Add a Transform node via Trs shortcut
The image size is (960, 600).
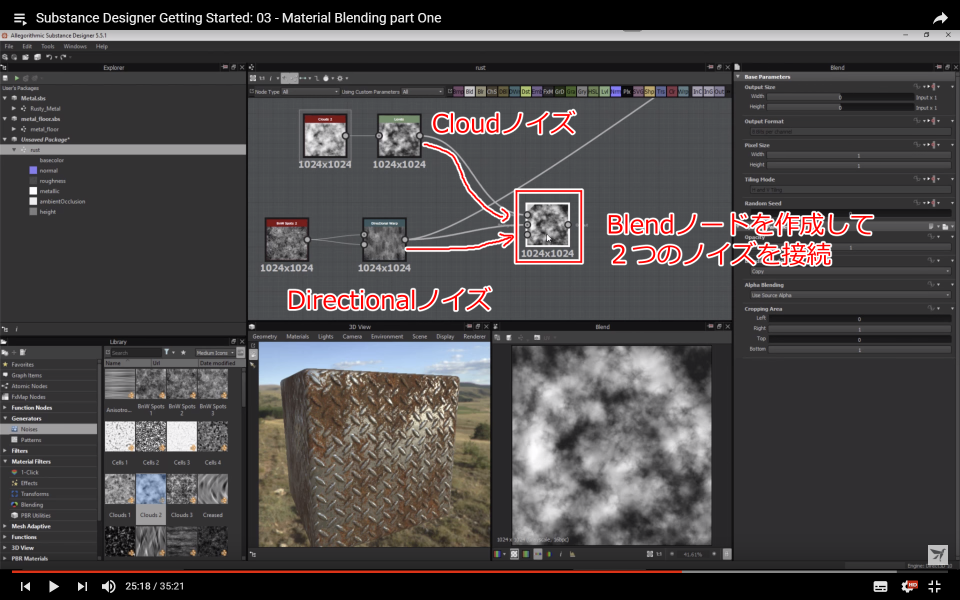coord(661,92)
